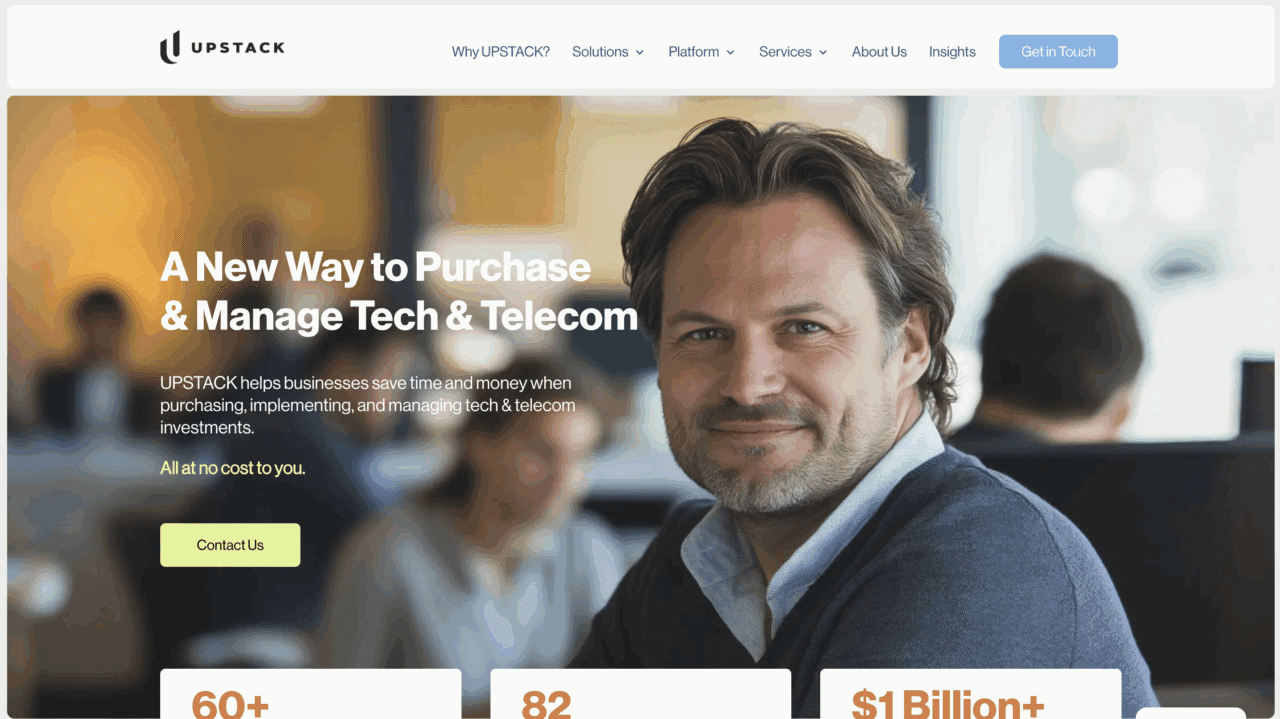Visit the Insights link
This screenshot has height=719, width=1280.
point(952,52)
